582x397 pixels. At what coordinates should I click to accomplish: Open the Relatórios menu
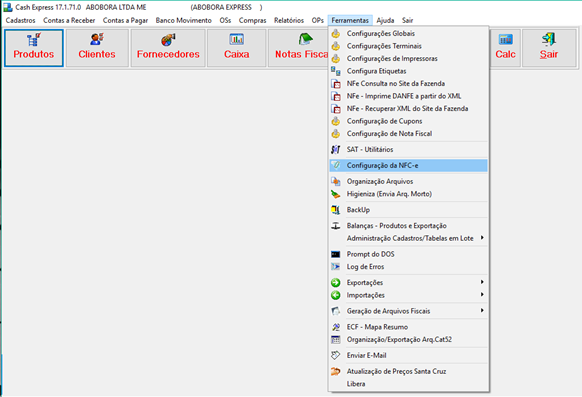(x=289, y=20)
